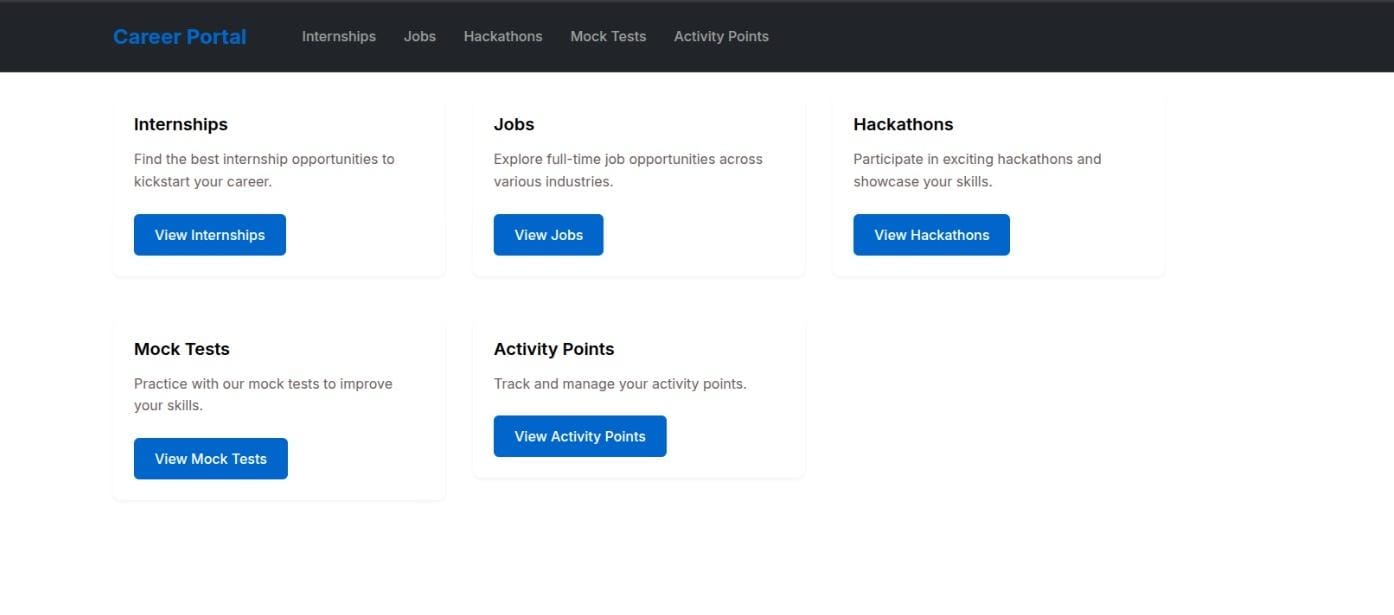Click the View Mock Tests button
Viewport: 1394px width, 615px height.
point(211,459)
